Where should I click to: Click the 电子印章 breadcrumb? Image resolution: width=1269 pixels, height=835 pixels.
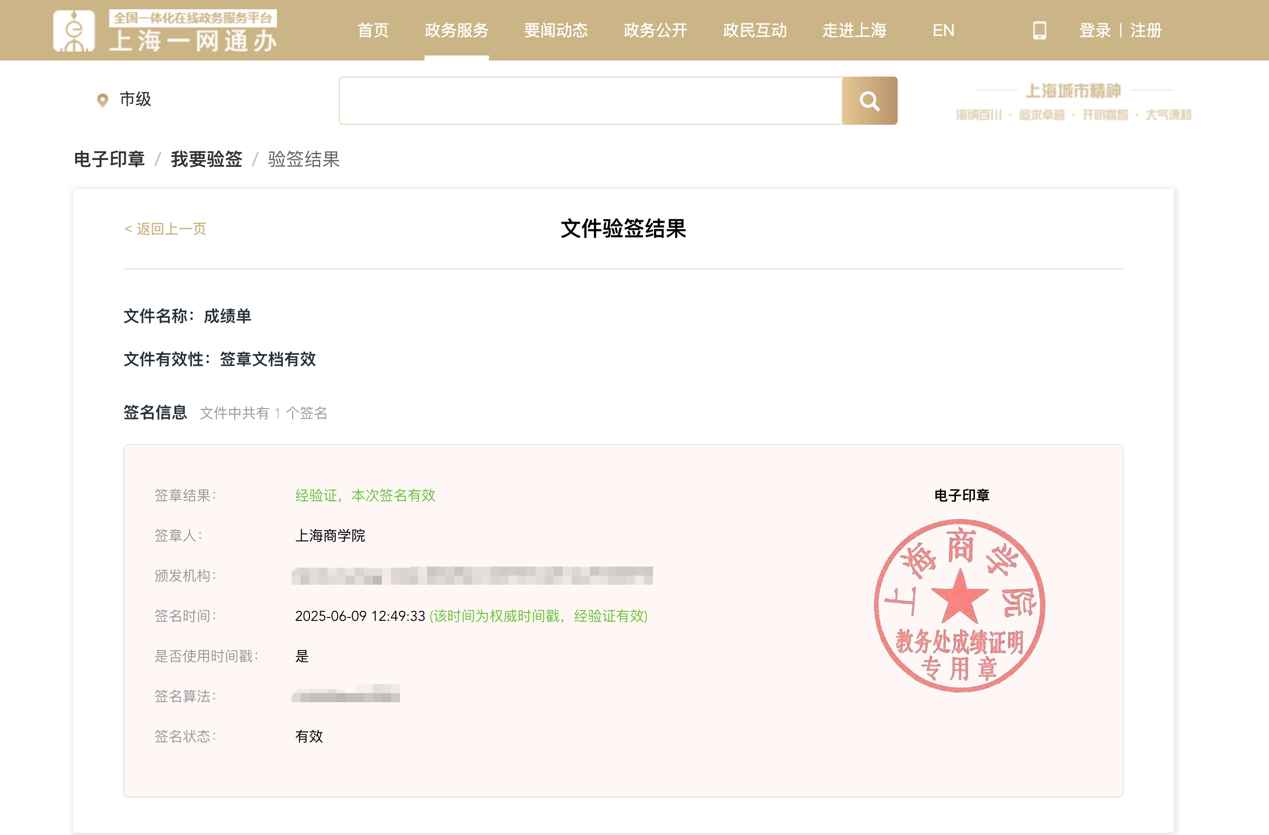(109, 160)
